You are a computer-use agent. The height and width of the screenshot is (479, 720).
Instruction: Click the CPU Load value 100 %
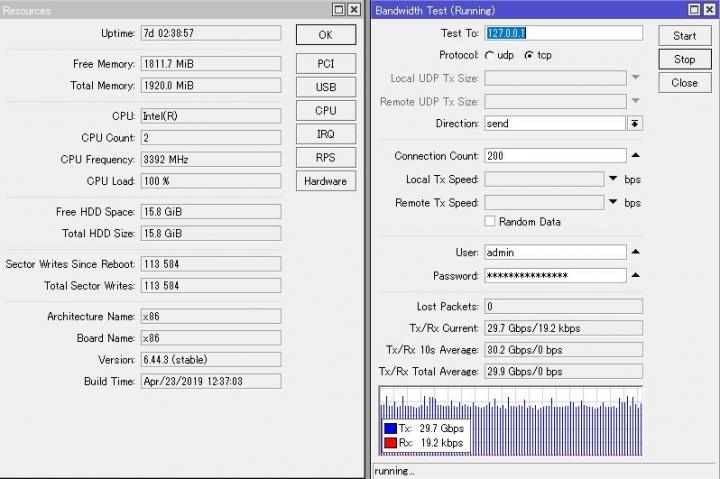(211, 181)
